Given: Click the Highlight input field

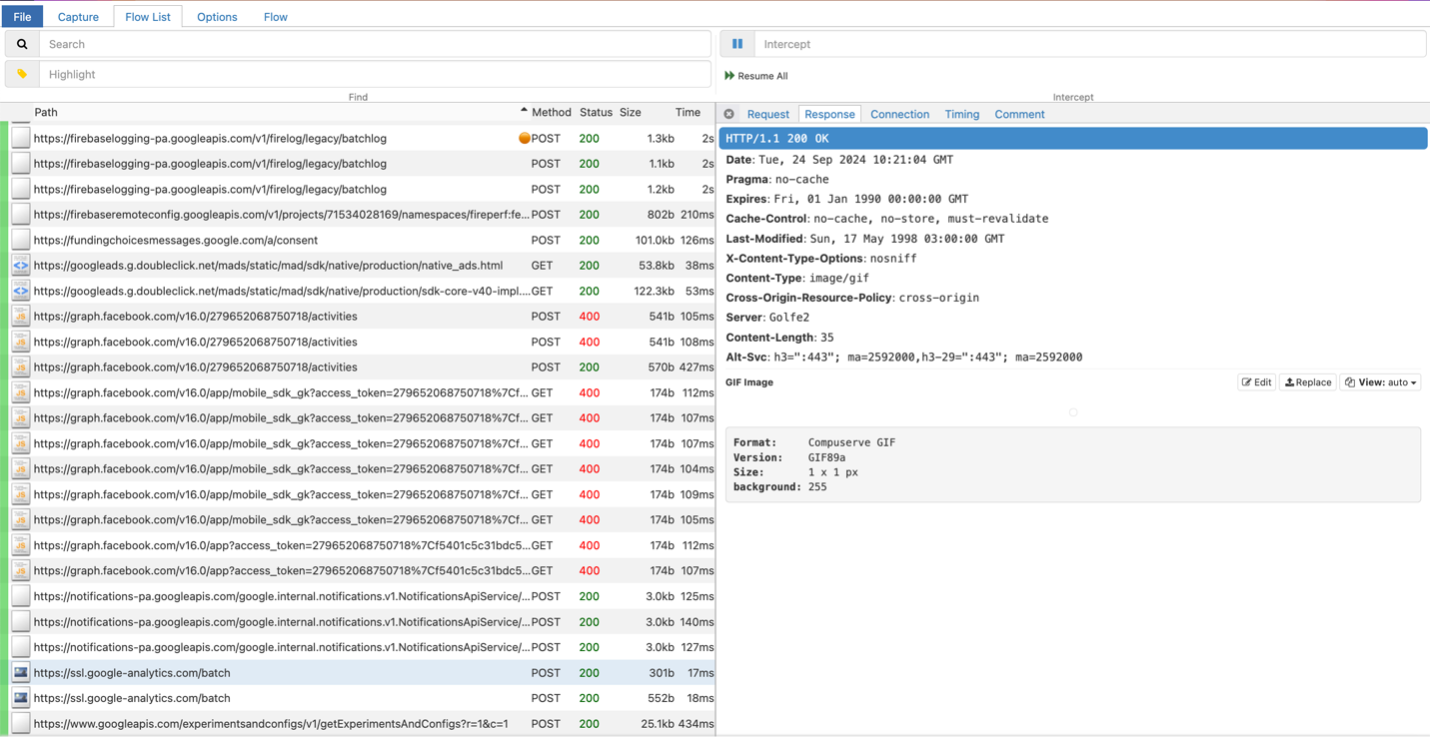Looking at the screenshot, I should tap(375, 74).
